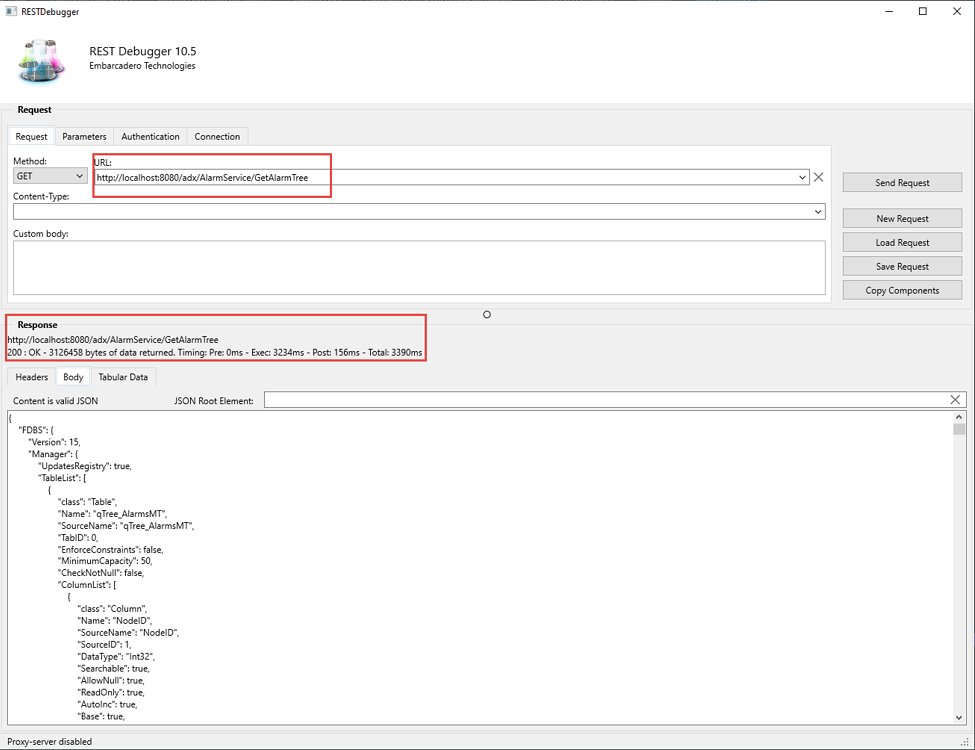Clear the JSON Root Element using its X icon
Screen dimensions: 975x750
[x=955, y=399]
